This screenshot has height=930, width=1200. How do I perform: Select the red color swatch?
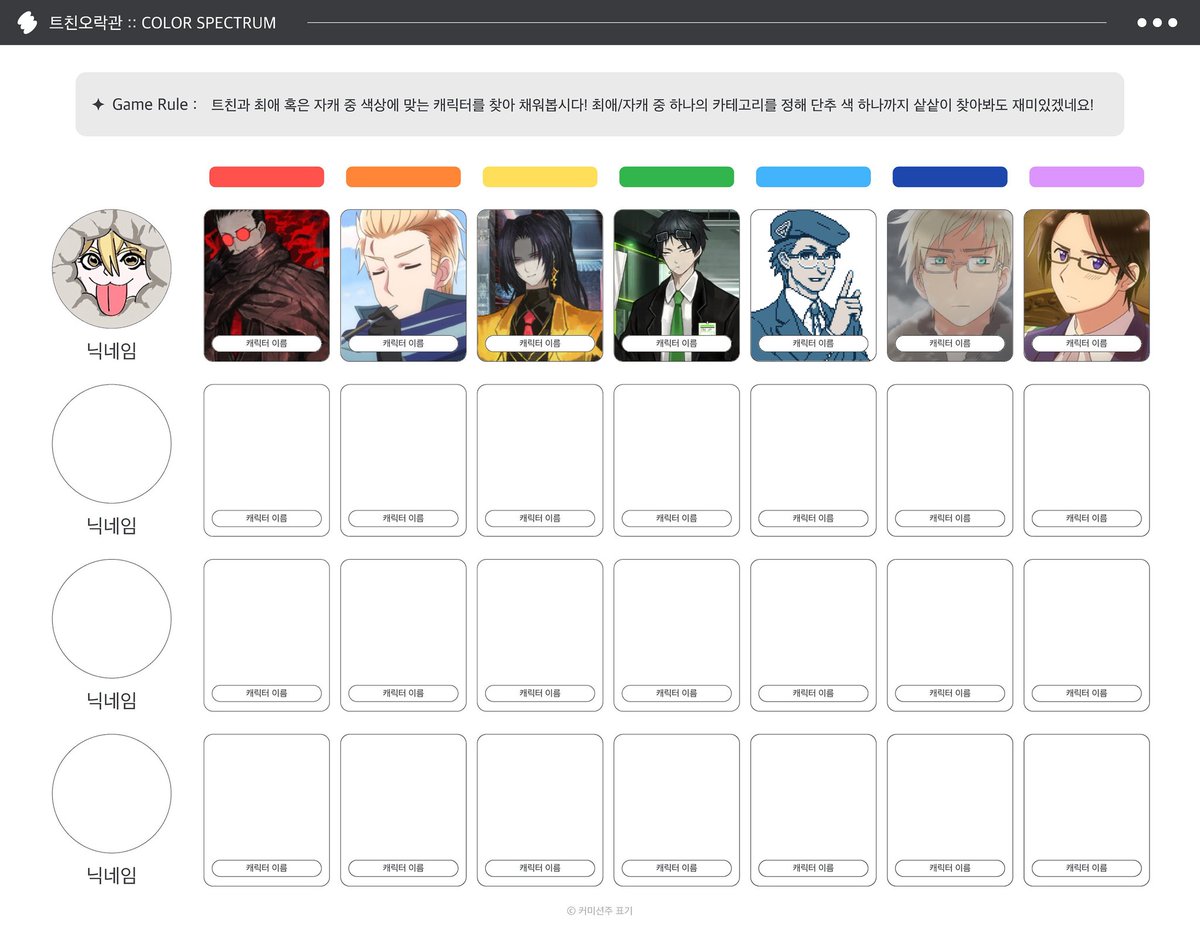267,177
